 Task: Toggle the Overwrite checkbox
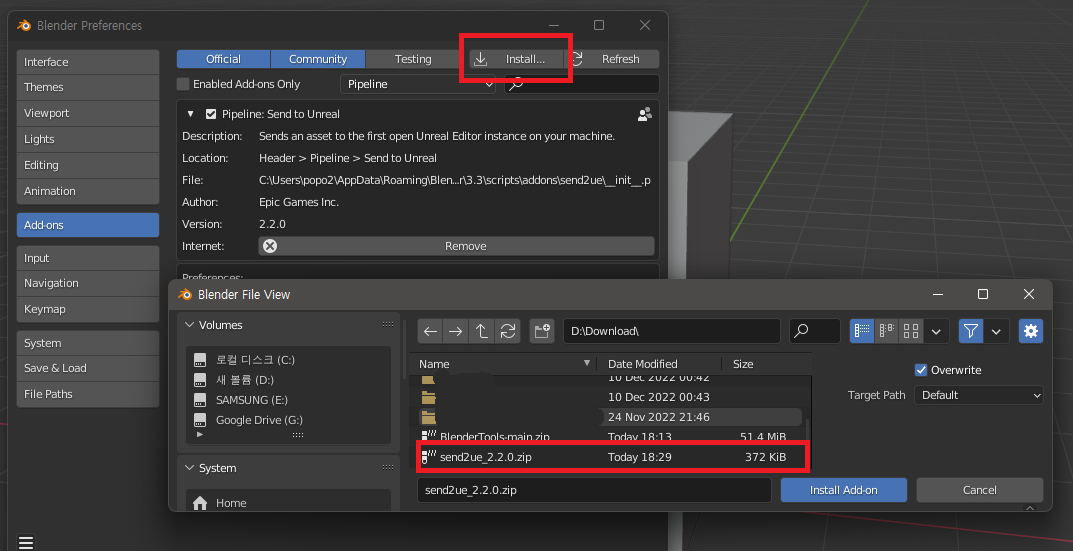pyautogui.click(x=921, y=370)
